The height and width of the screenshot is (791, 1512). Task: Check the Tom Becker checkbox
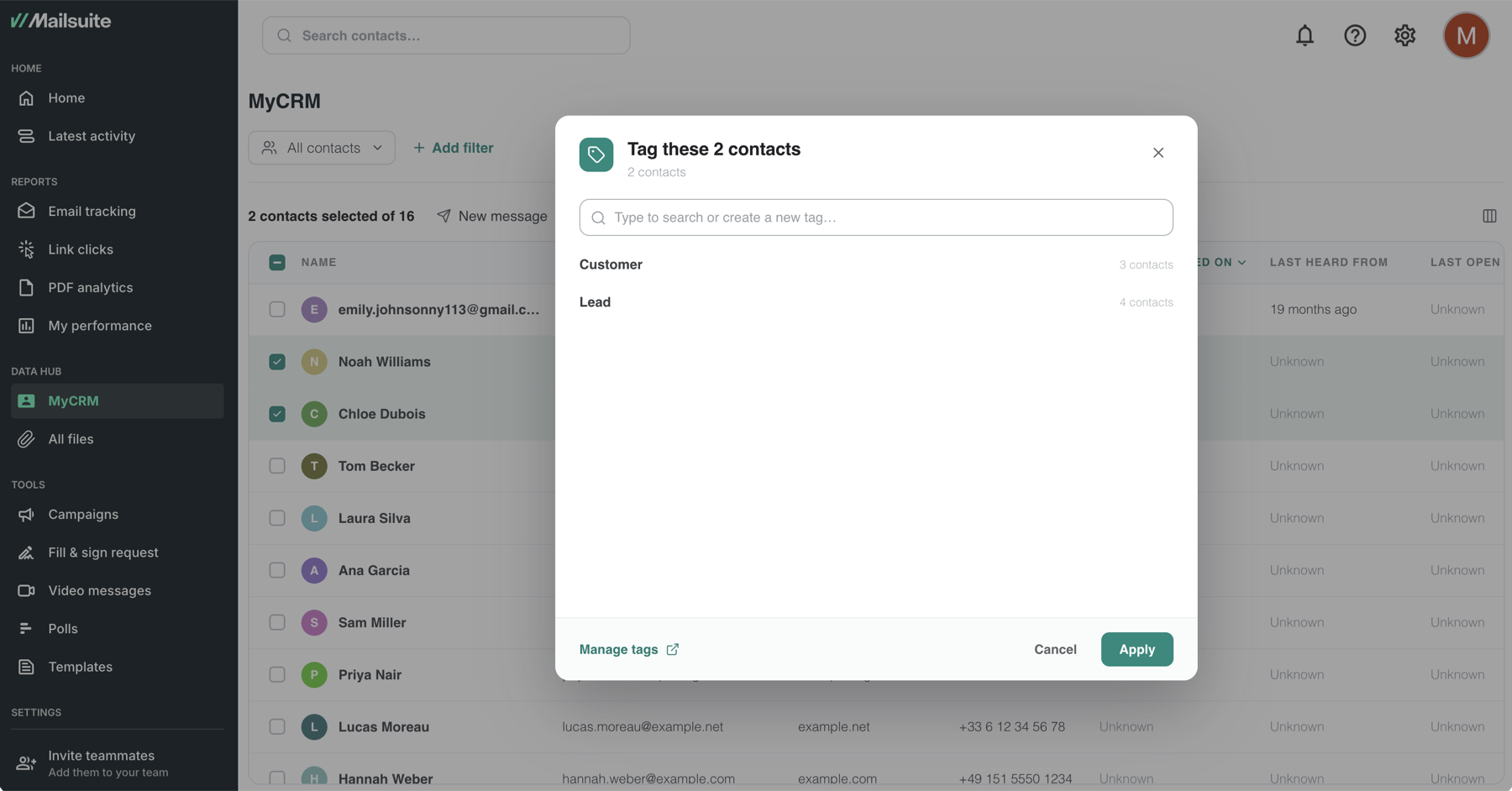277,466
